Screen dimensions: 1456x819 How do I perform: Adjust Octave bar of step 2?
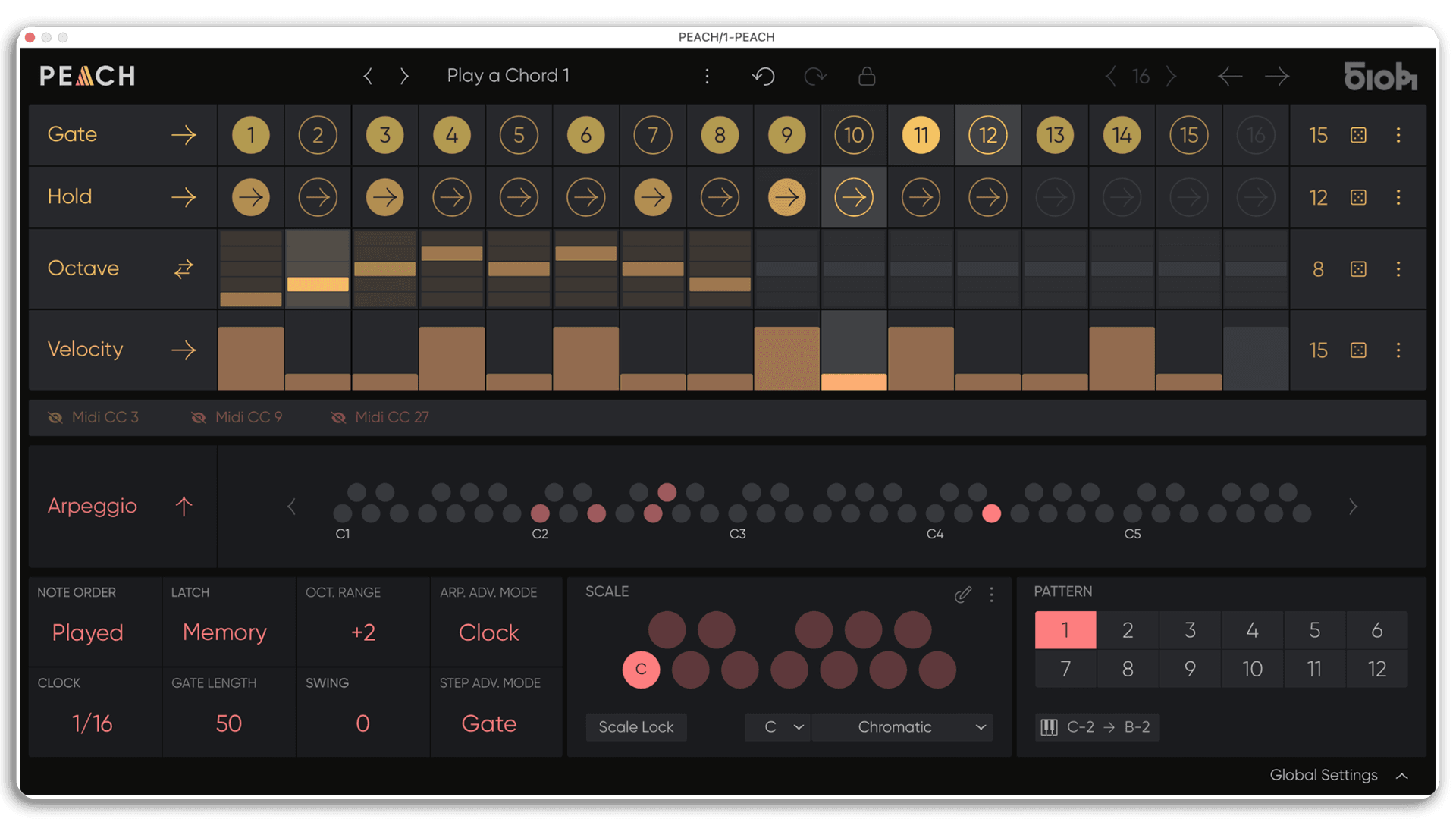coord(318,284)
